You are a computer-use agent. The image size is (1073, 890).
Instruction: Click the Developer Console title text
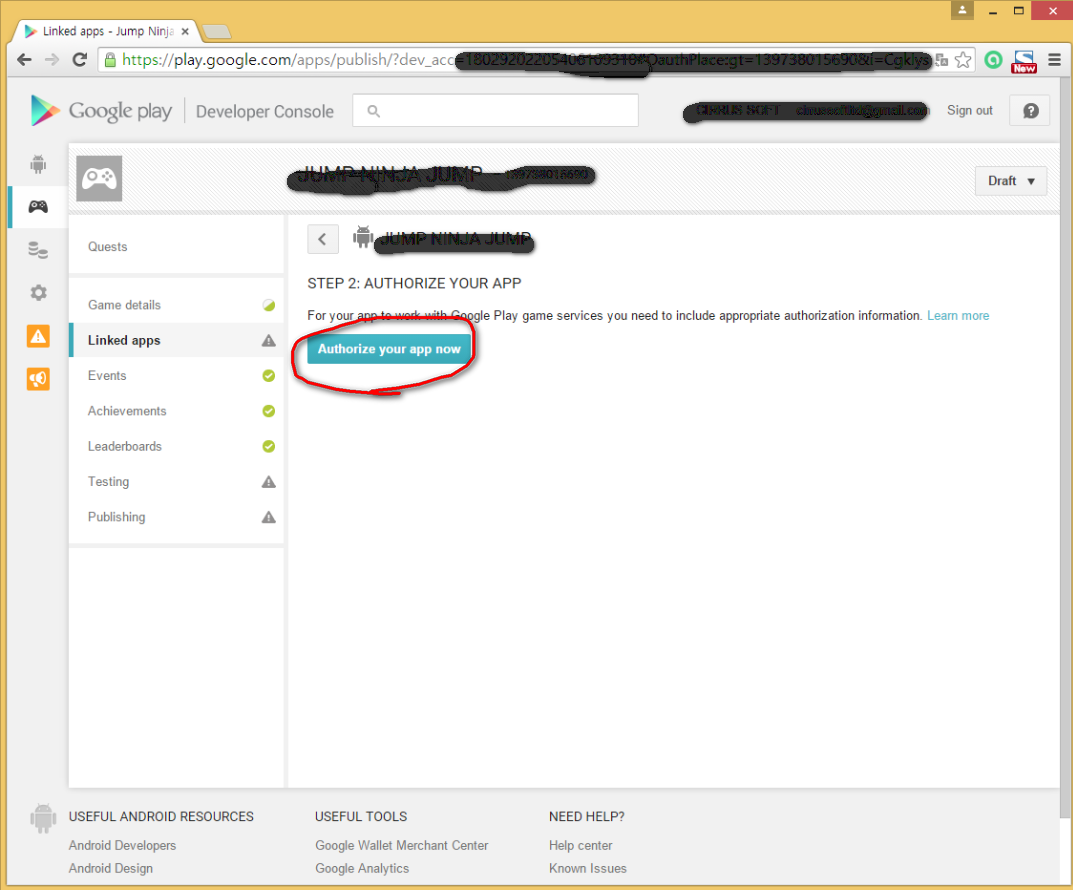coord(265,112)
